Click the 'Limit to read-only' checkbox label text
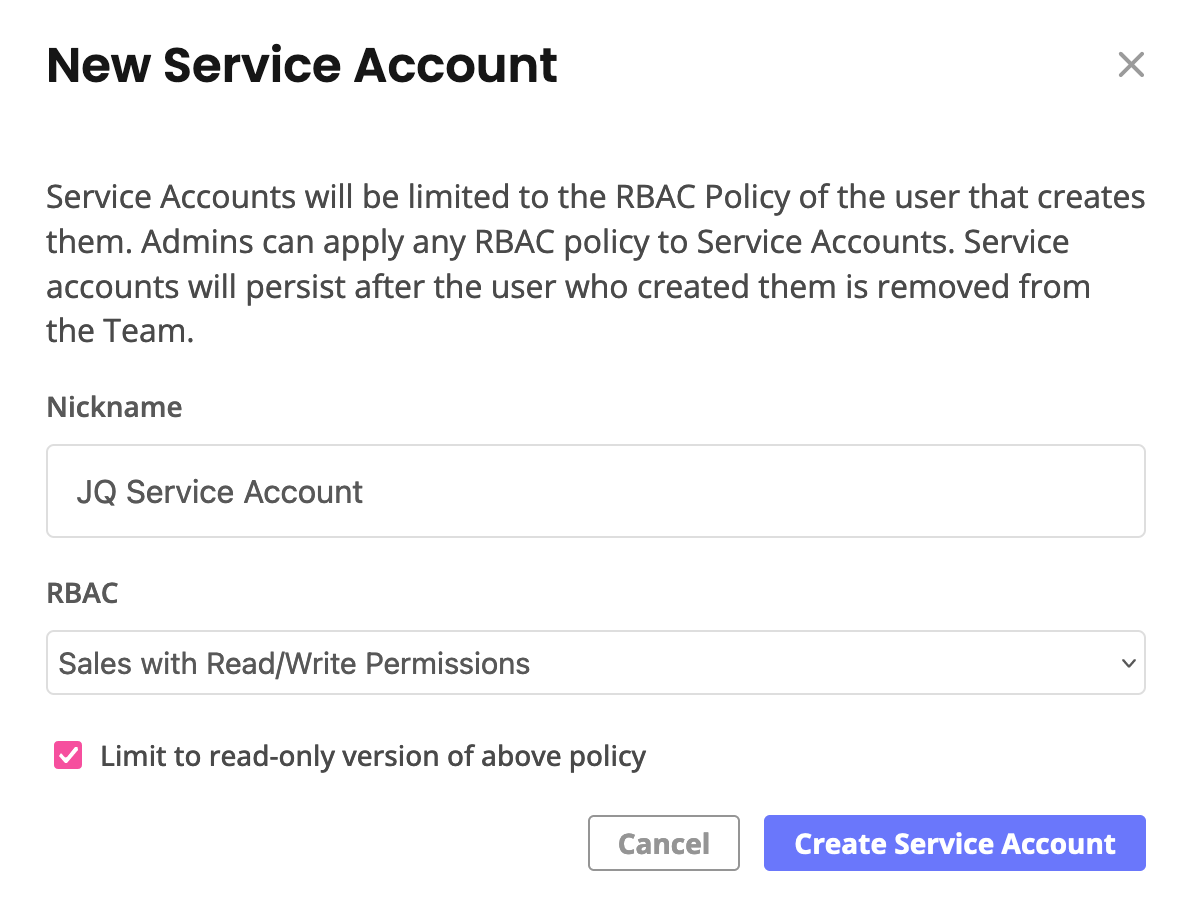The height and width of the screenshot is (904, 1190). pyautogui.click(x=372, y=755)
